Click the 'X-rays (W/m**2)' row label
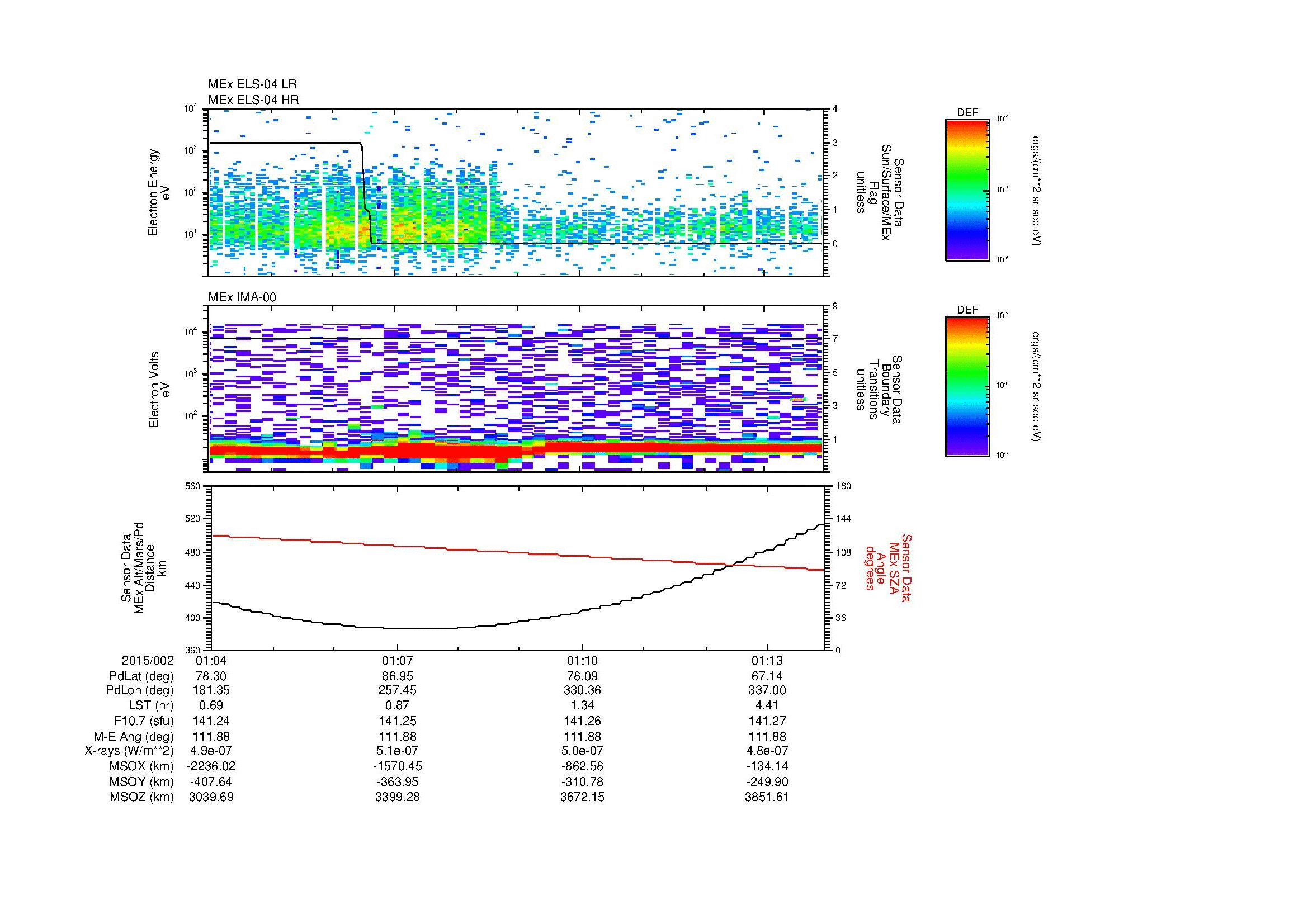 pos(129,751)
